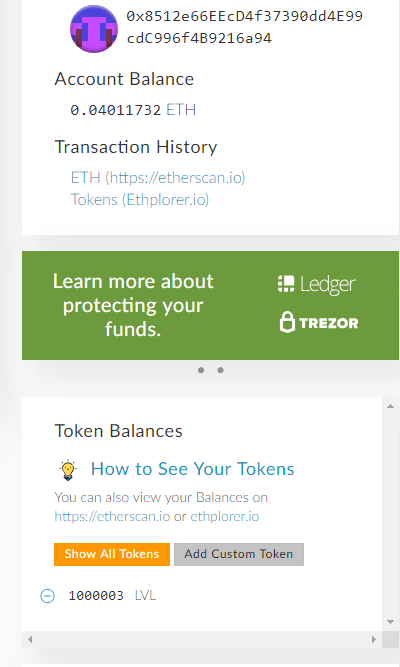
Task: Click Show All Tokens button
Action: 112,554
